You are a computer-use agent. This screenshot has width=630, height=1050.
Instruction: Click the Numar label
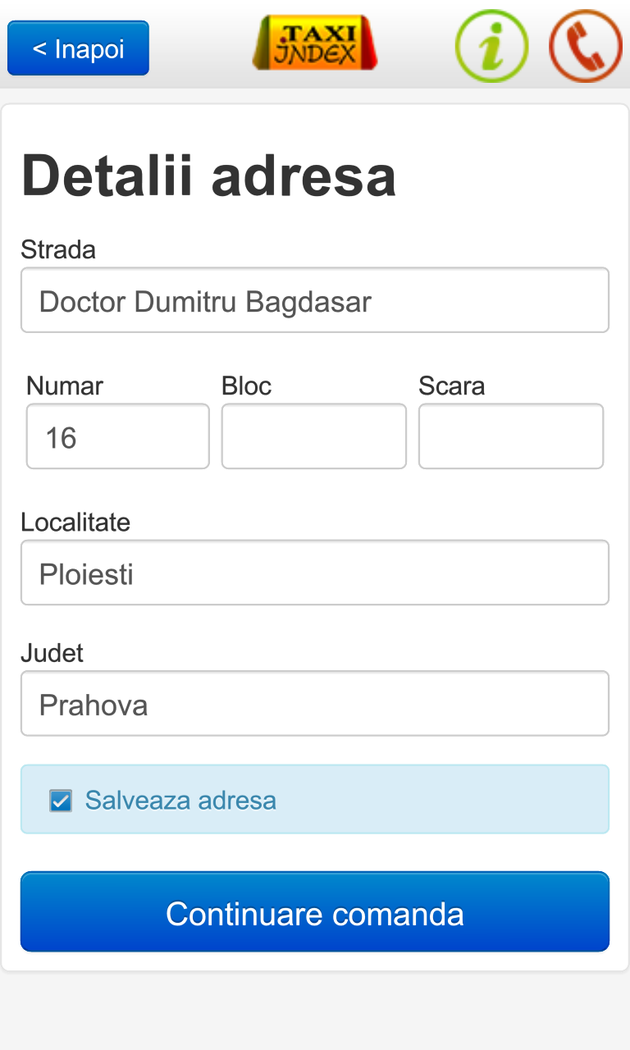coord(64,386)
